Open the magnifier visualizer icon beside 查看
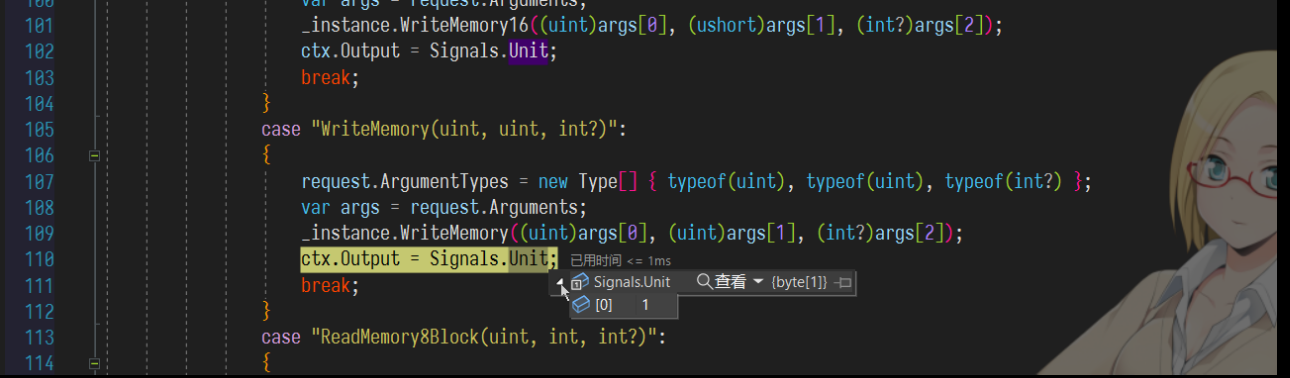 pyautogui.click(x=704, y=282)
